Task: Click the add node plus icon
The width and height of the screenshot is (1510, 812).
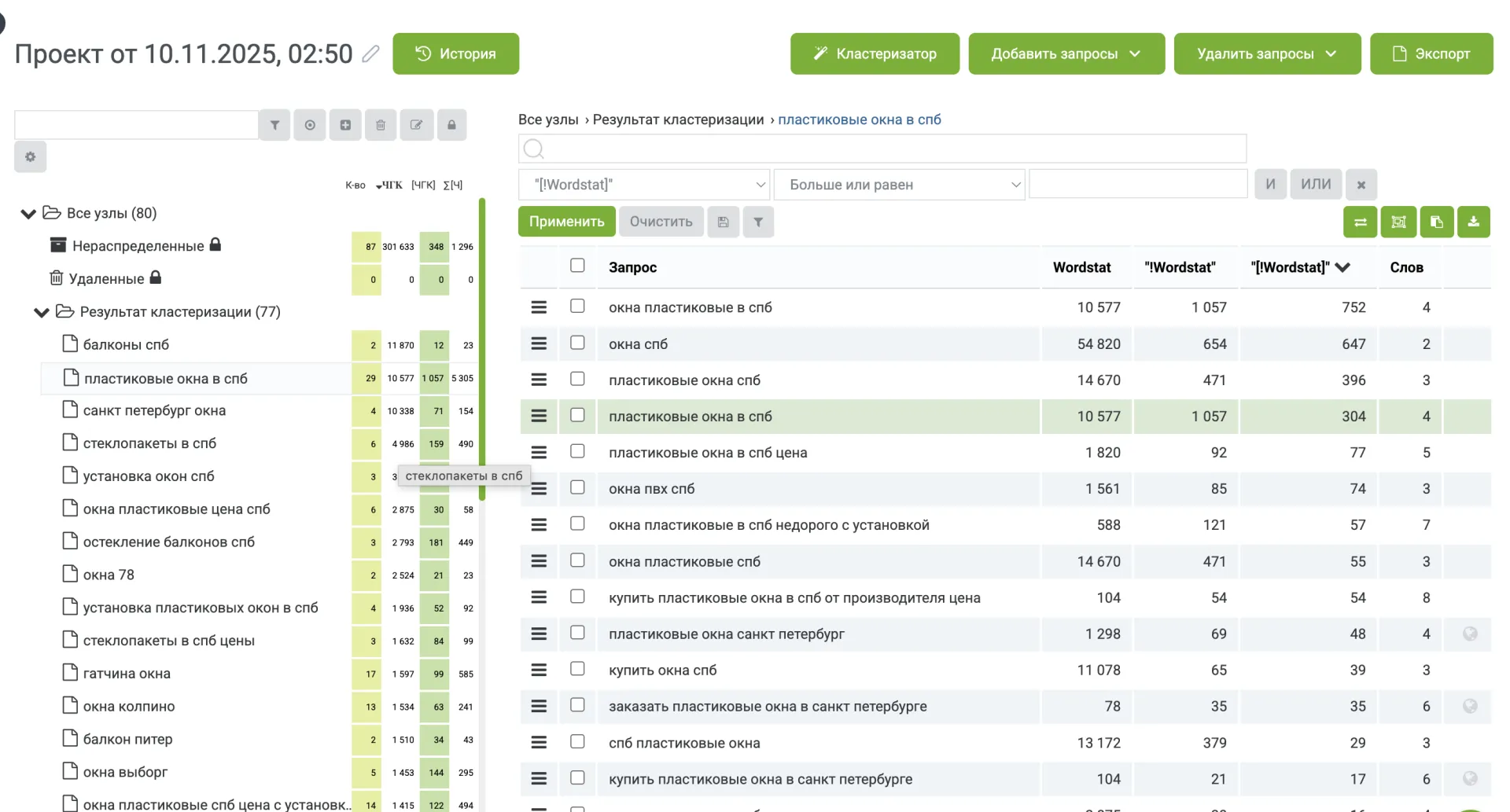Action: (x=345, y=125)
